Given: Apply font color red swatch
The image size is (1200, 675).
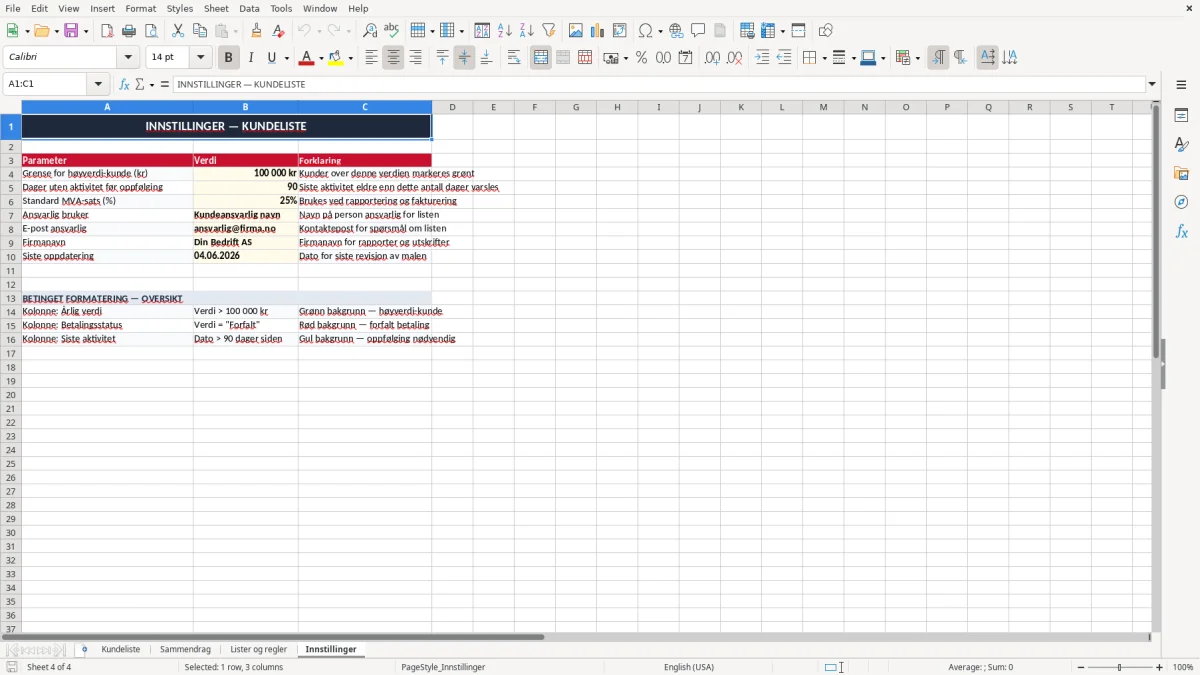Looking at the screenshot, I should click(x=306, y=58).
